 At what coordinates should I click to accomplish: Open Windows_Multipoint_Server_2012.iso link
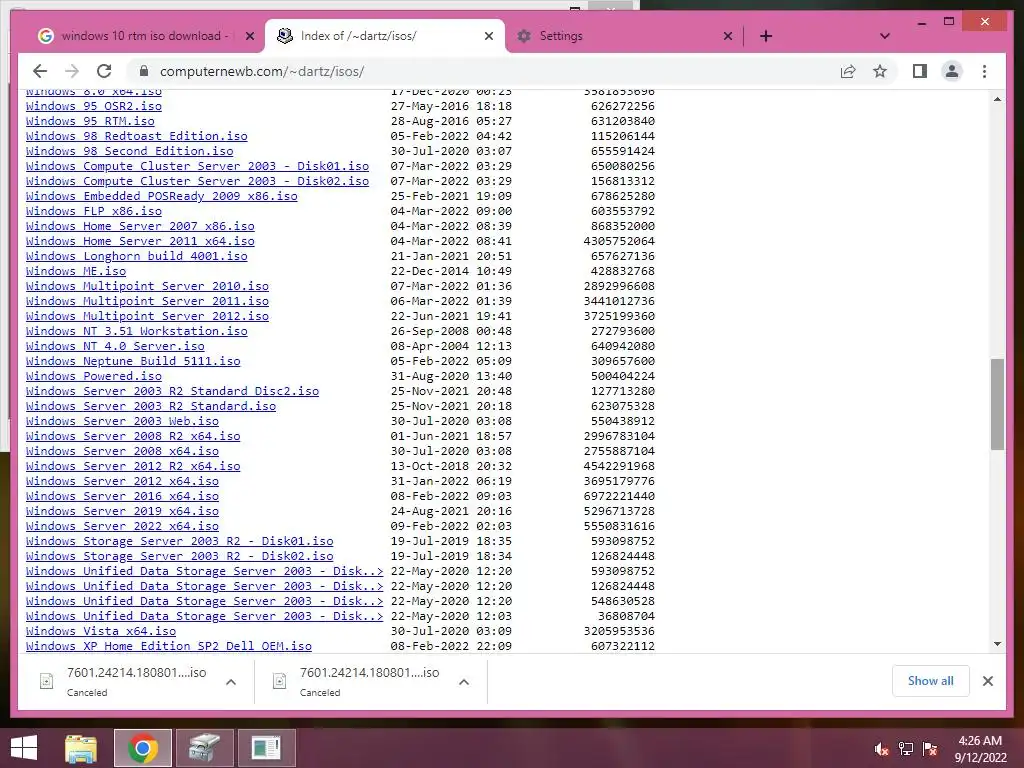(147, 316)
